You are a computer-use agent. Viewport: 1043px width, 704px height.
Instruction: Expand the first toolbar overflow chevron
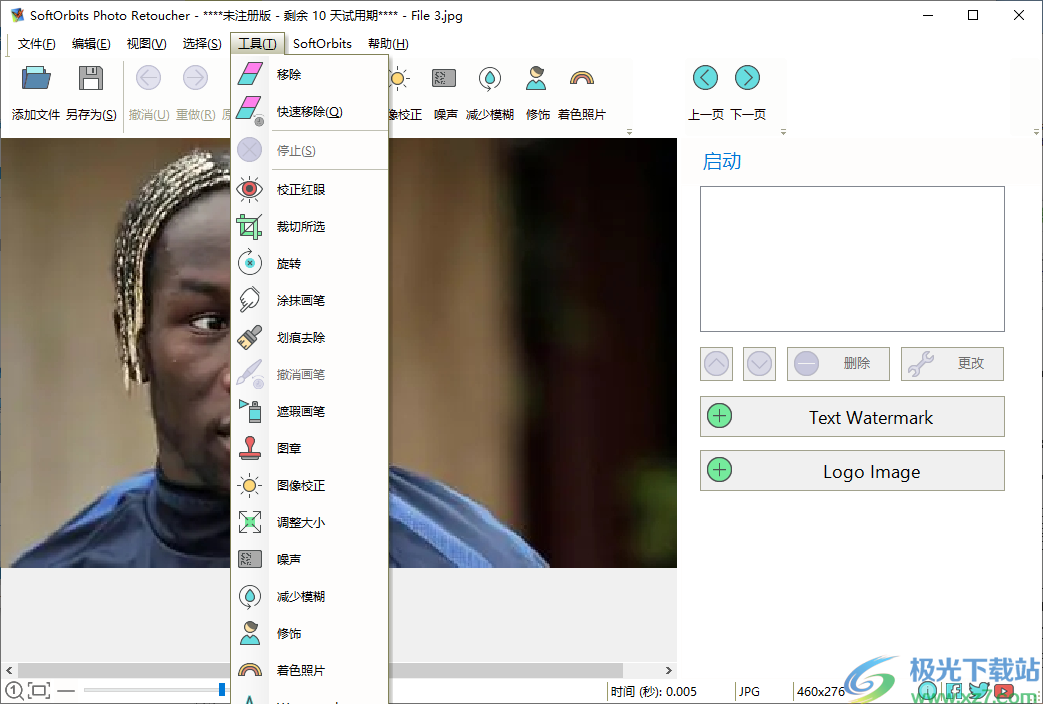[x=630, y=131]
